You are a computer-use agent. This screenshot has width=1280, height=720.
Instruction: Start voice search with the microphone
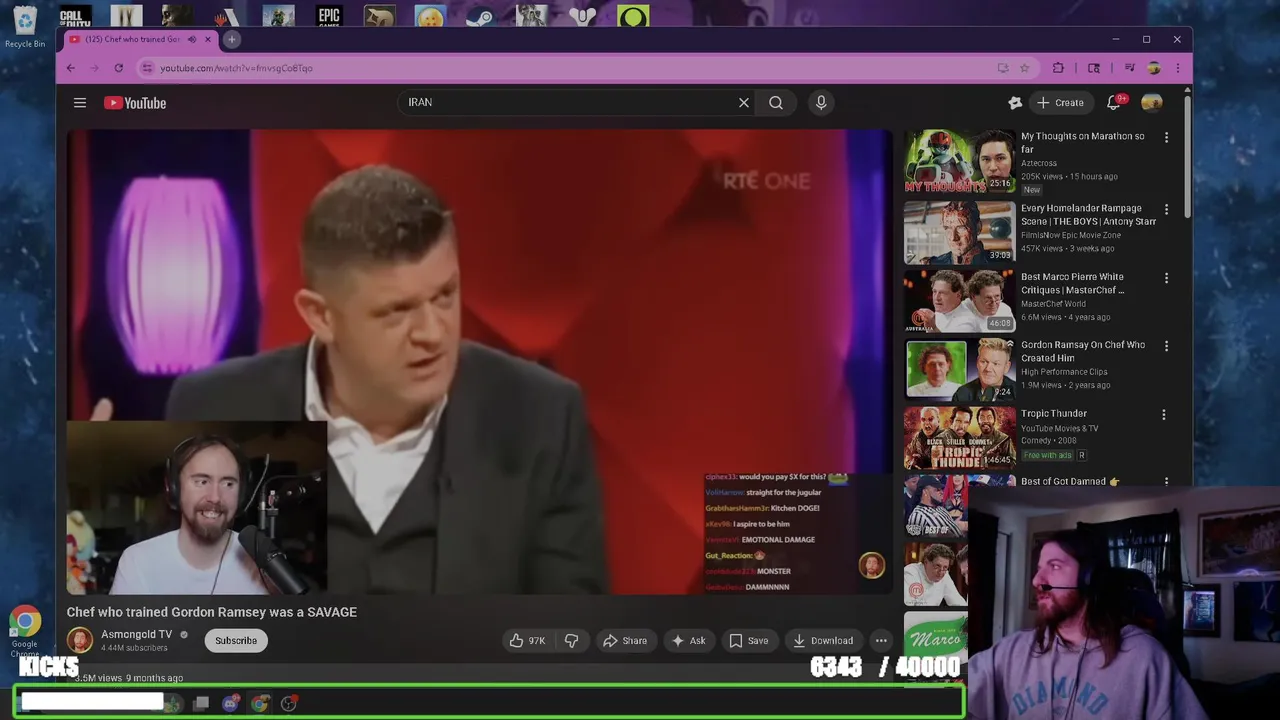(x=821, y=102)
